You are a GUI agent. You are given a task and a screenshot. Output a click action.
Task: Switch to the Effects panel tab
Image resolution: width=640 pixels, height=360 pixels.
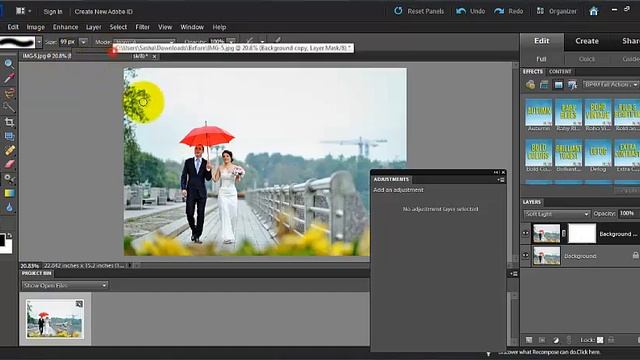533,71
